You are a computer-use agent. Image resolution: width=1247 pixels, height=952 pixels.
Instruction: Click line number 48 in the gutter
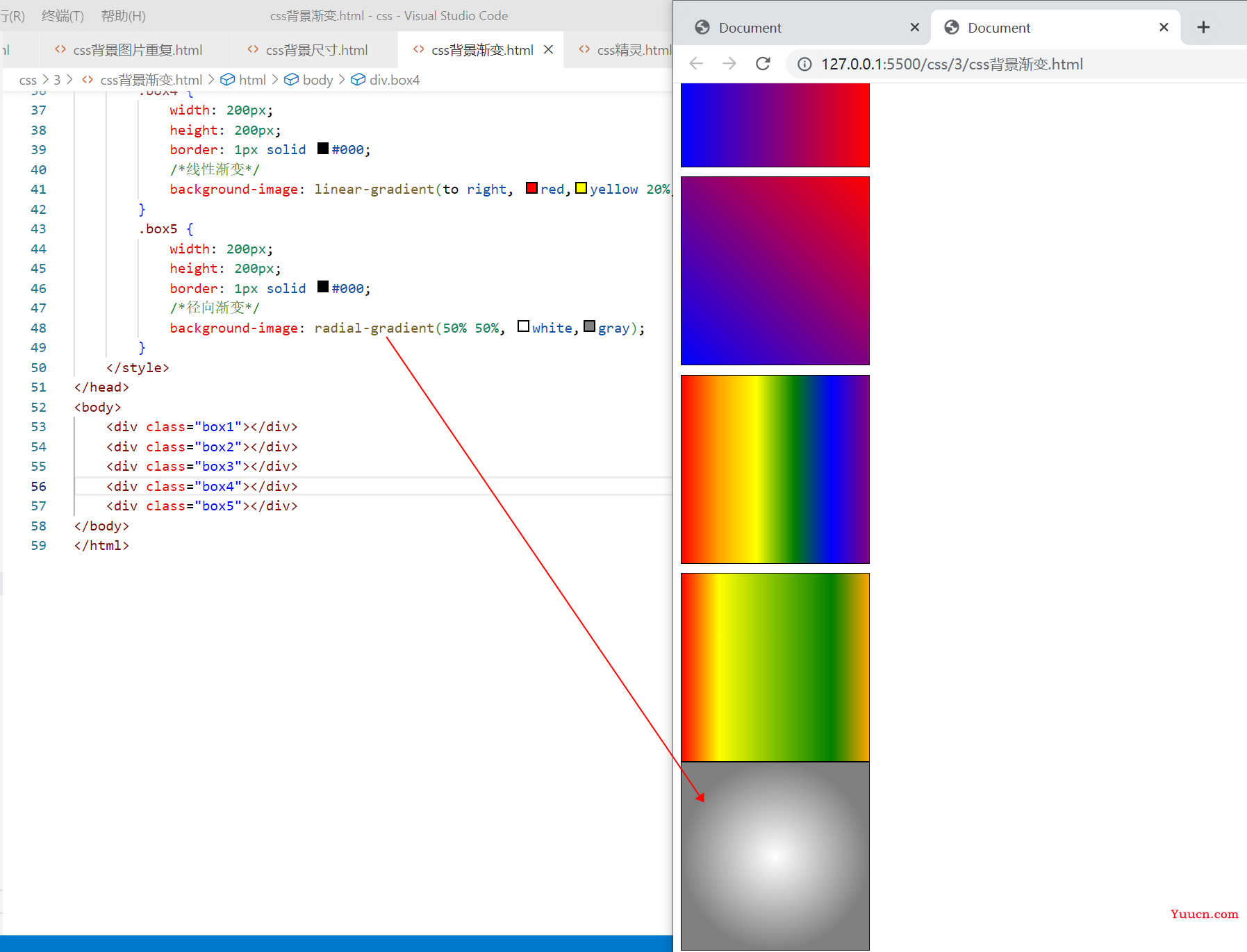pos(38,328)
